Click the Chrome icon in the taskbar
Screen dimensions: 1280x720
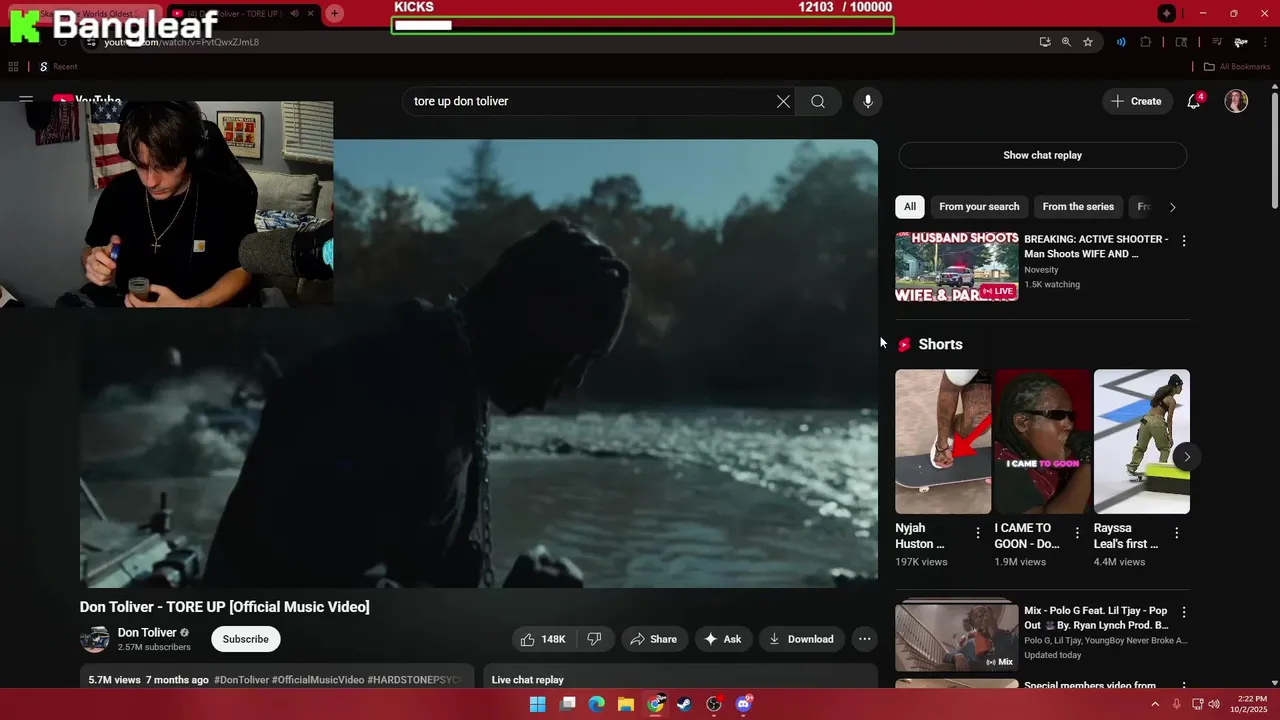pyautogui.click(x=655, y=704)
